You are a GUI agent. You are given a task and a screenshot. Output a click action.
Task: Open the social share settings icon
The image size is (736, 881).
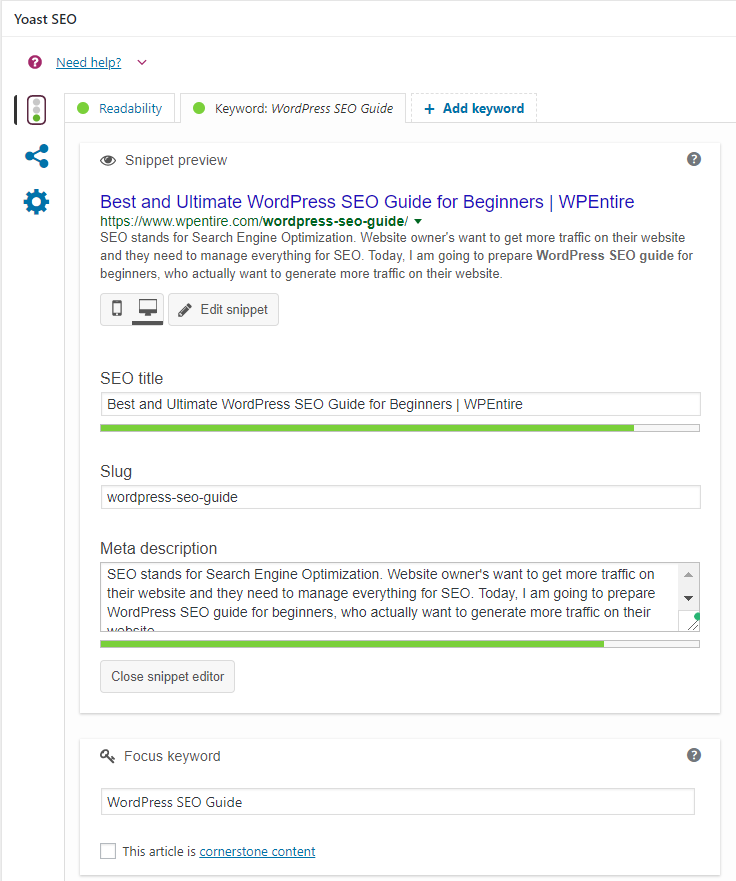[x=37, y=156]
